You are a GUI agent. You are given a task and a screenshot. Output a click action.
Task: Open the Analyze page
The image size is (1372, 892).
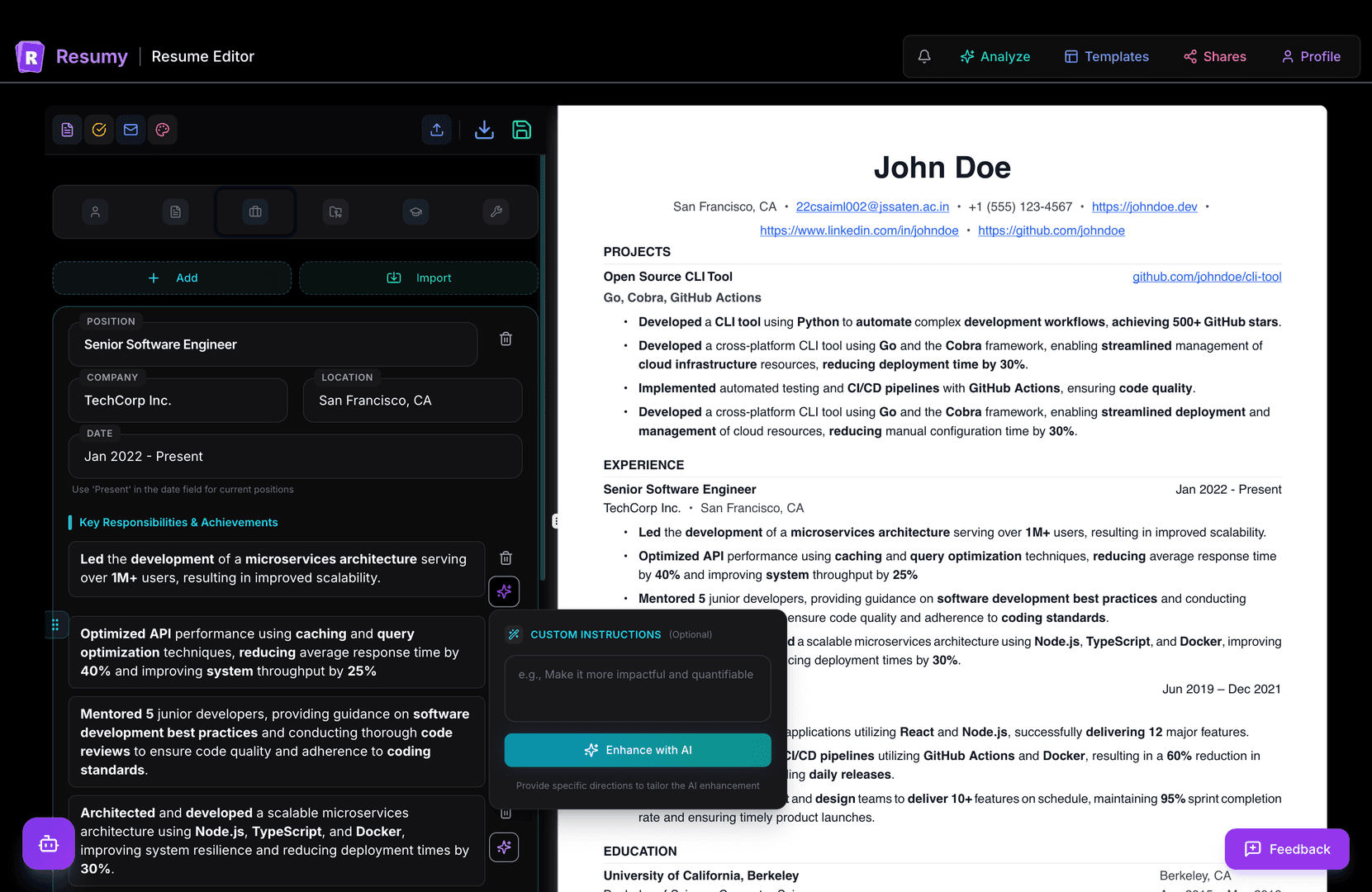tap(995, 56)
